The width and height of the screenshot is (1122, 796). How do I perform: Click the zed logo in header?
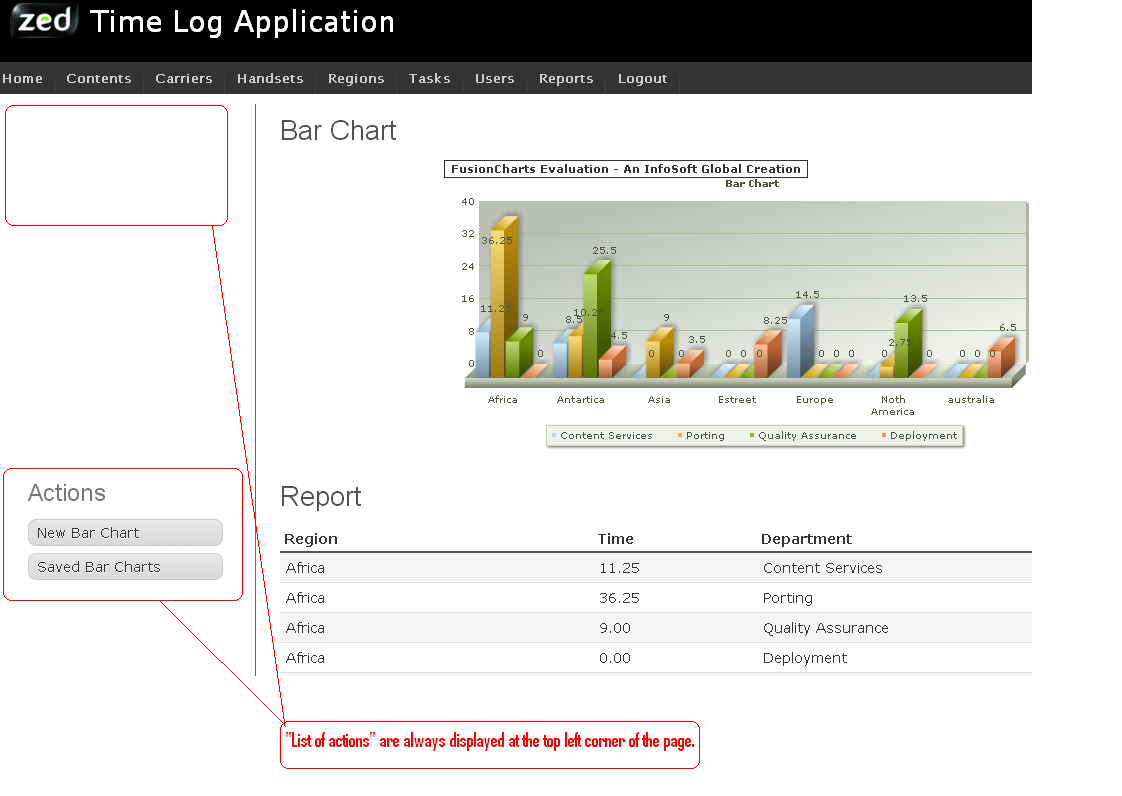pyautogui.click(x=44, y=20)
